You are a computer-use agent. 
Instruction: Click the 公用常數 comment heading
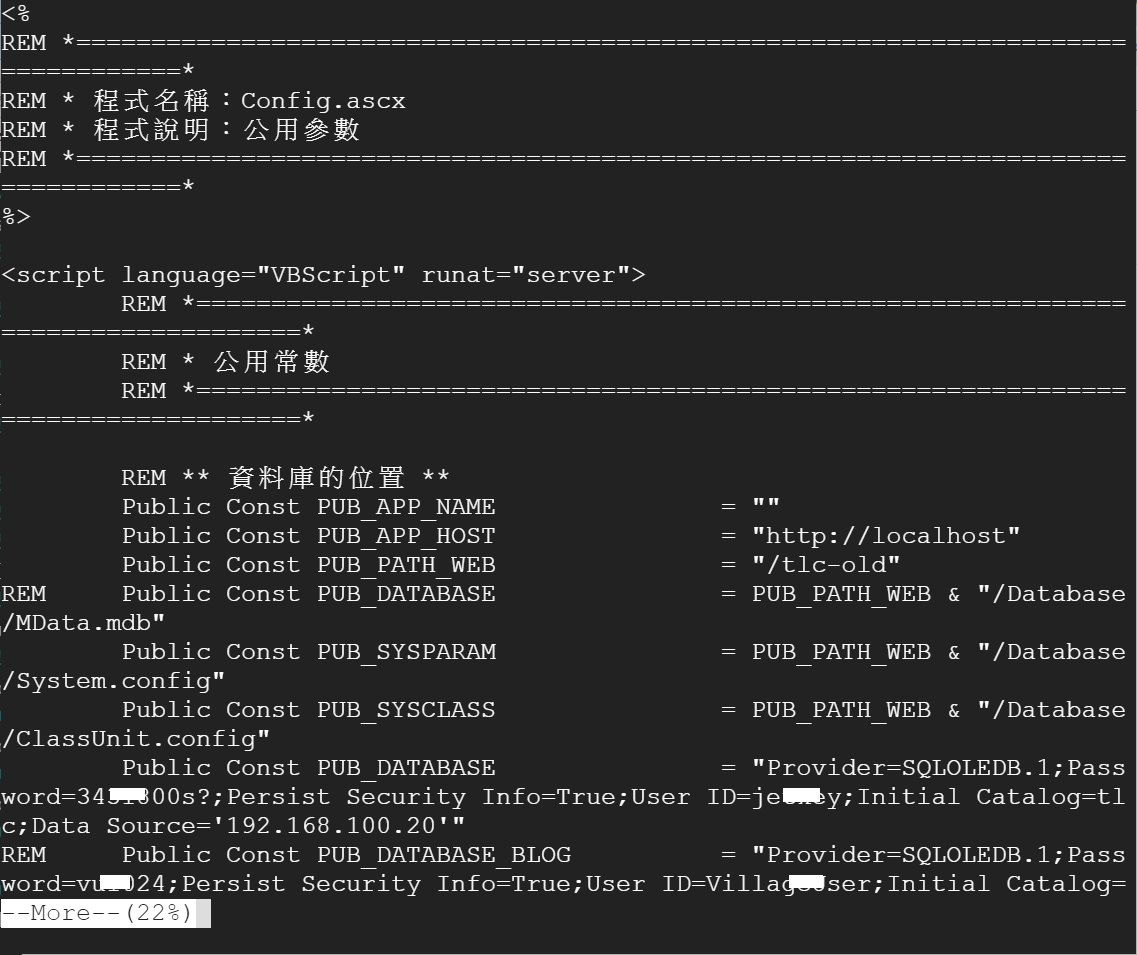[x=272, y=362]
